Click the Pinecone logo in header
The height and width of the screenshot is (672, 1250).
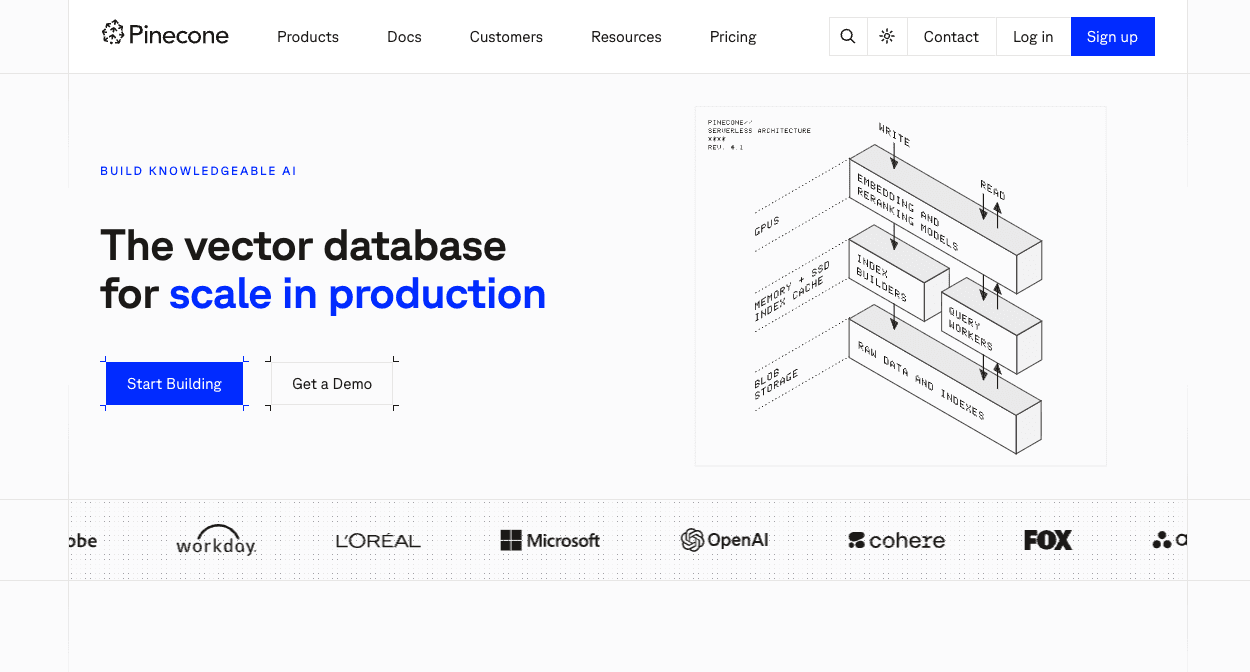click(x=165, y=35)
